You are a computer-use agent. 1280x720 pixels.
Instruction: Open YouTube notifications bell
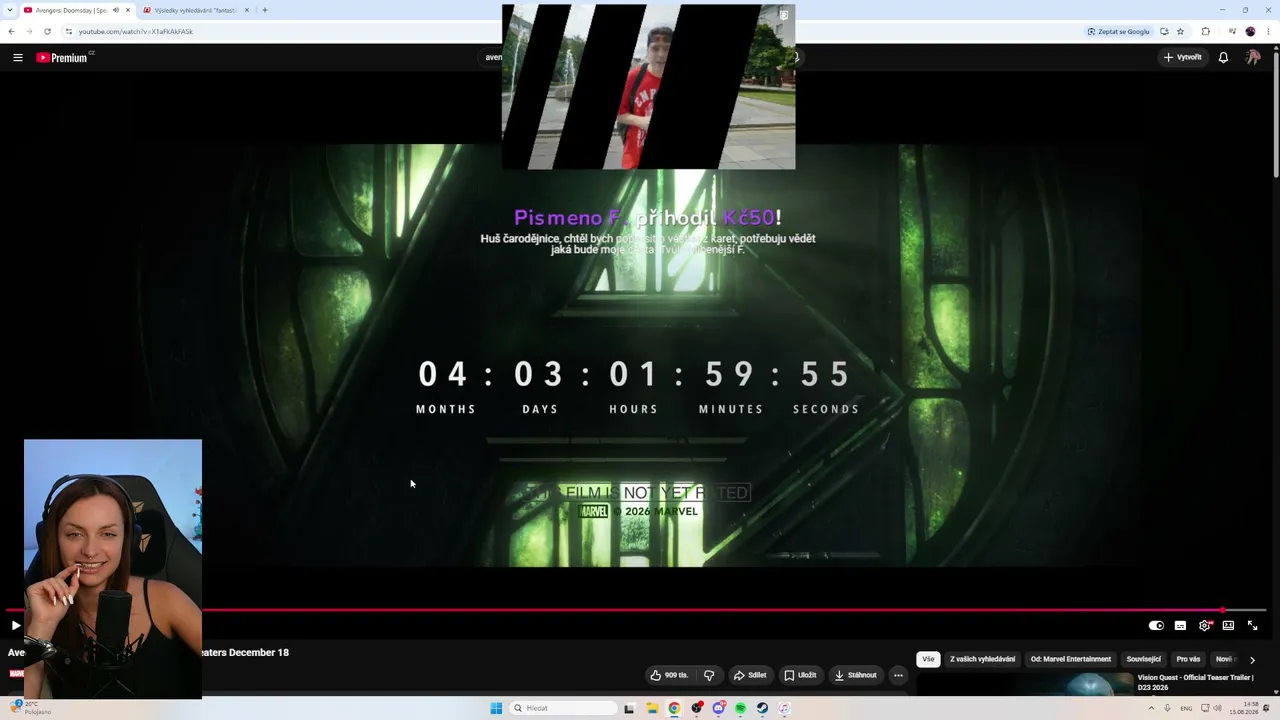pyautogui.click(x=1223, y=58)
